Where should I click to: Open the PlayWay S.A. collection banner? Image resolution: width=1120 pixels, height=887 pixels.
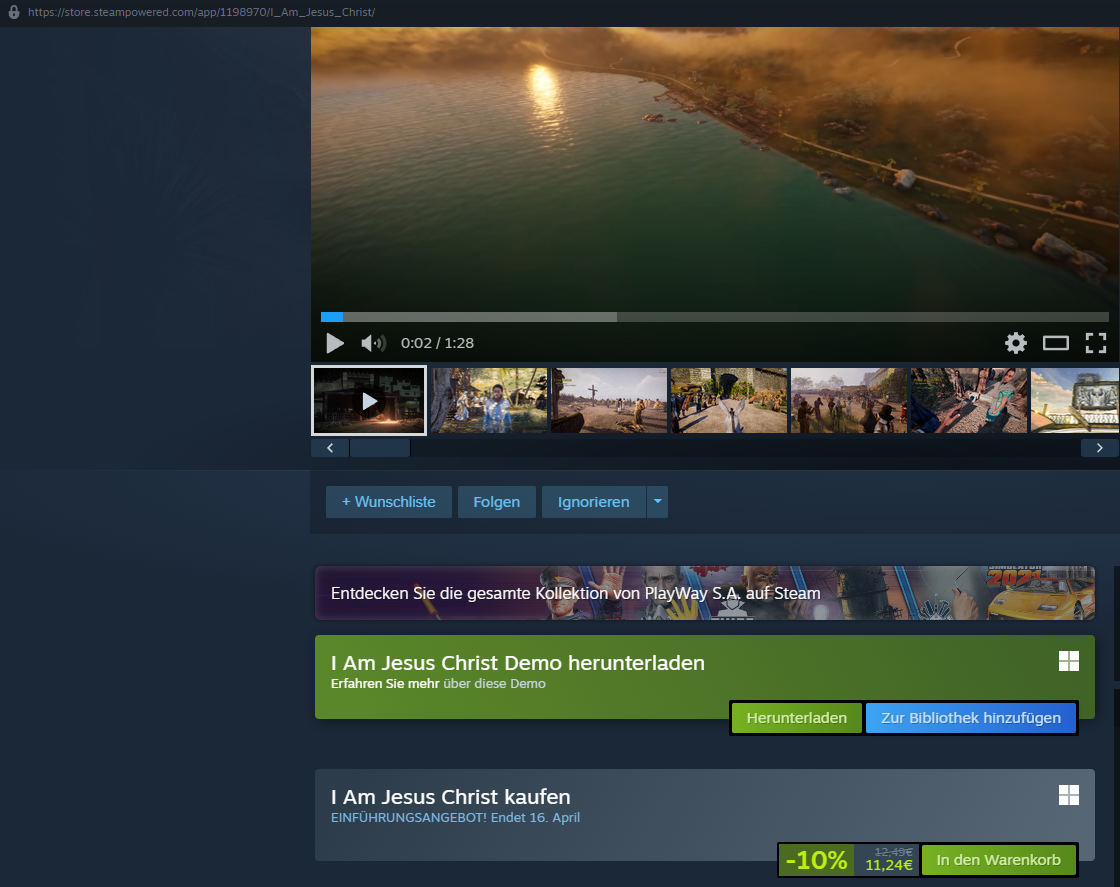(x=704, y=593)
